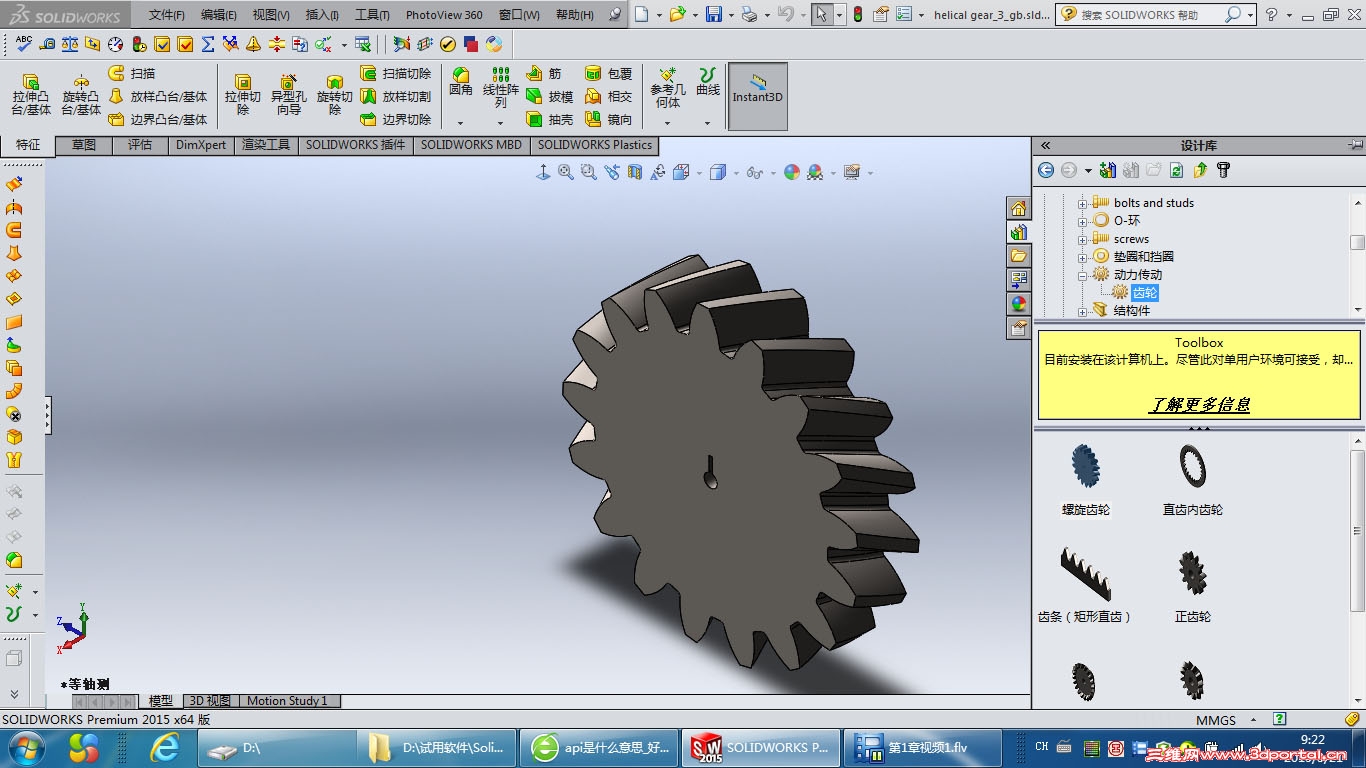Click the 拉伸凸台/基体 extrude boss tool

(30, 94)
